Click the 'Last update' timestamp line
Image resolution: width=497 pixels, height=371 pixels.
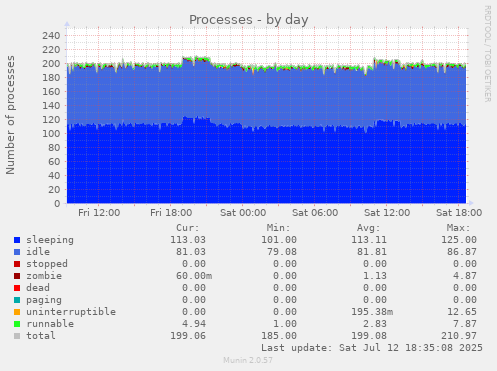tap(372, 348)
